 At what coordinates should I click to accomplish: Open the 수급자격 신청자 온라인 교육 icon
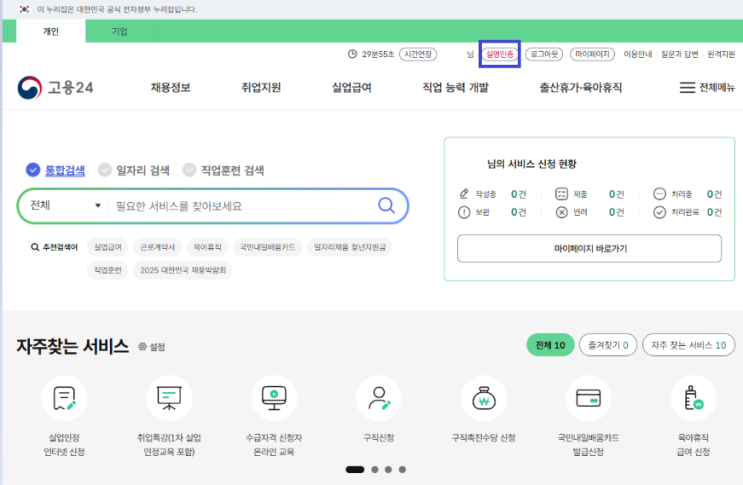tap(273, 399)
